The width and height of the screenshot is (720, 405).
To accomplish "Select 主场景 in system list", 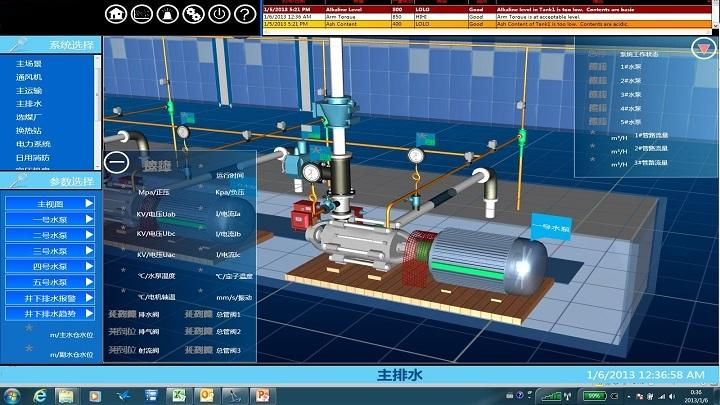I will [32, 63].
